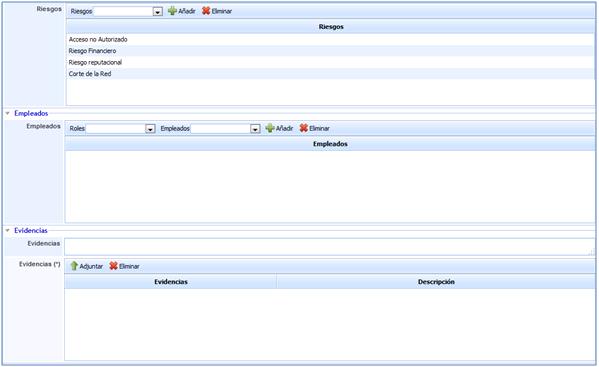Collapse the Evidencias section
599x367 pixels.
pos(7,231)
